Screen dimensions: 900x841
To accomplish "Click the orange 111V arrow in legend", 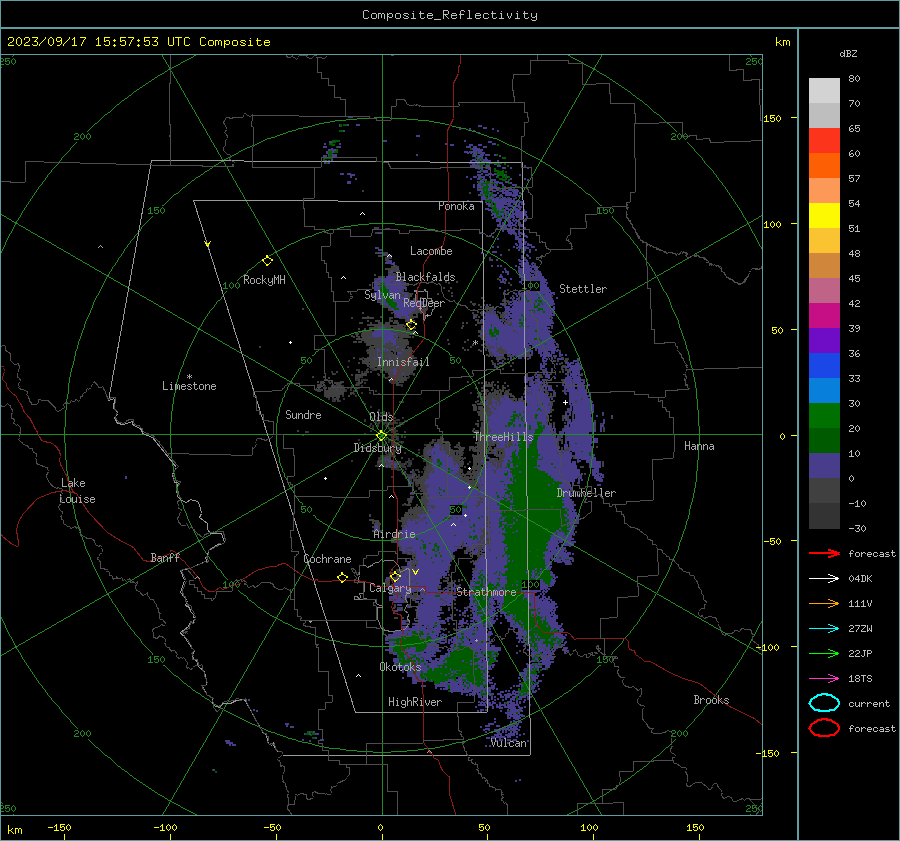I will [x=824, y=603].
